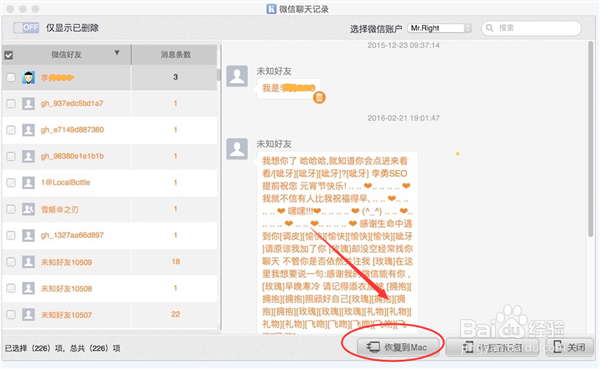Screen dimensions: 600x369
Task: Click the avatar icon for gh_937edc5bd1a7
Action: (28, 103)
